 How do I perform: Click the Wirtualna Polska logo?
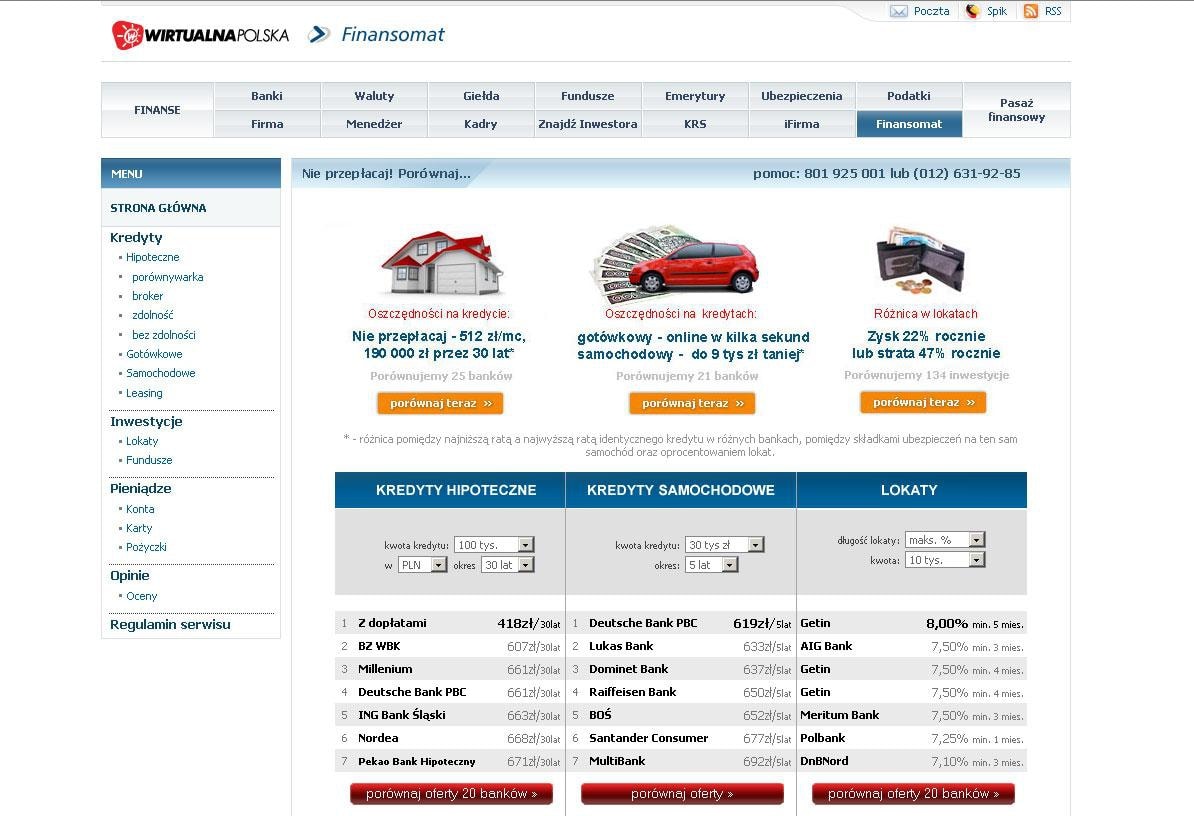[200, 35]
